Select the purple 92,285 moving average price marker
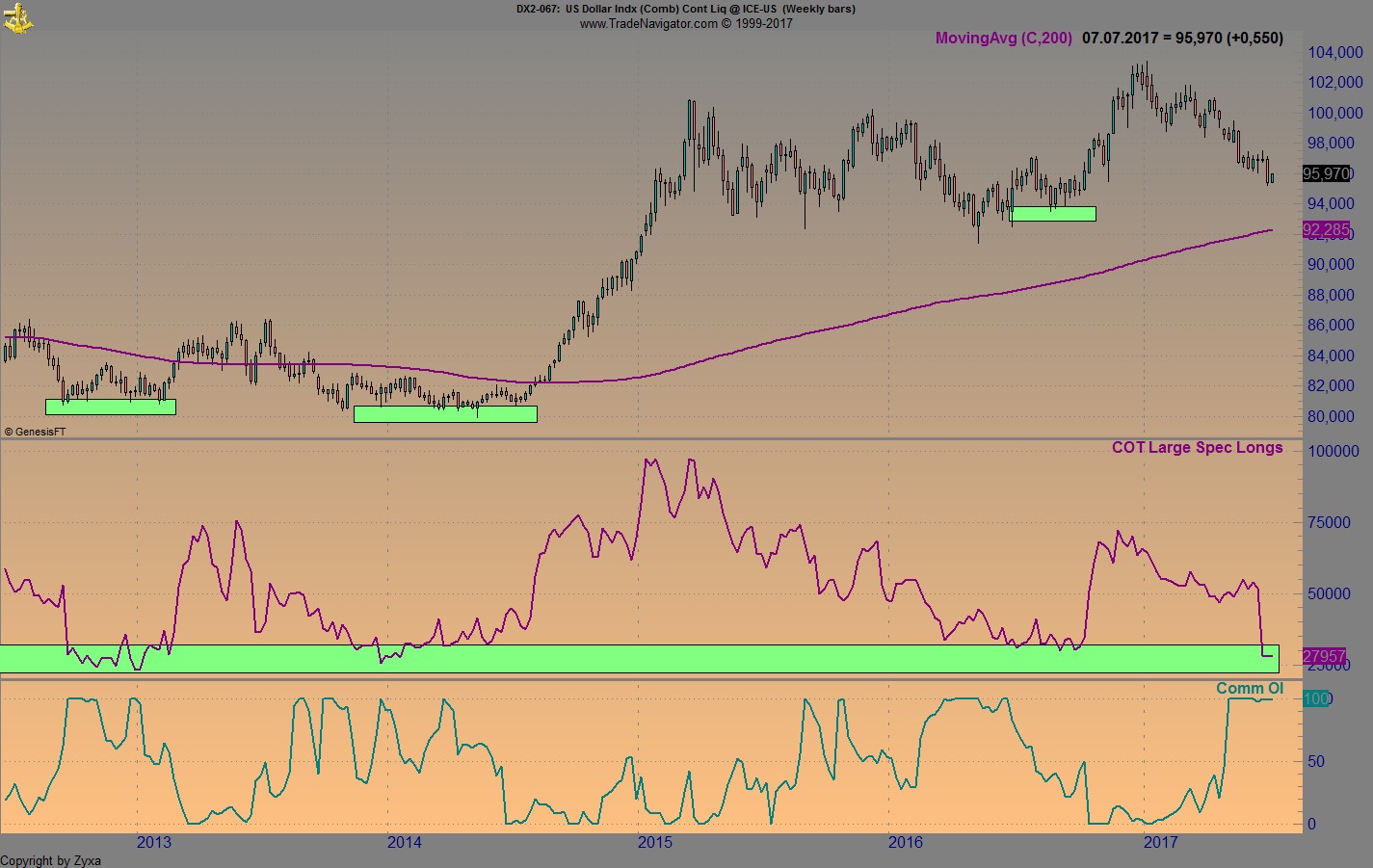Image resolution: width=1373 pixels, height=868 pixels. [x=1325, y=230]
